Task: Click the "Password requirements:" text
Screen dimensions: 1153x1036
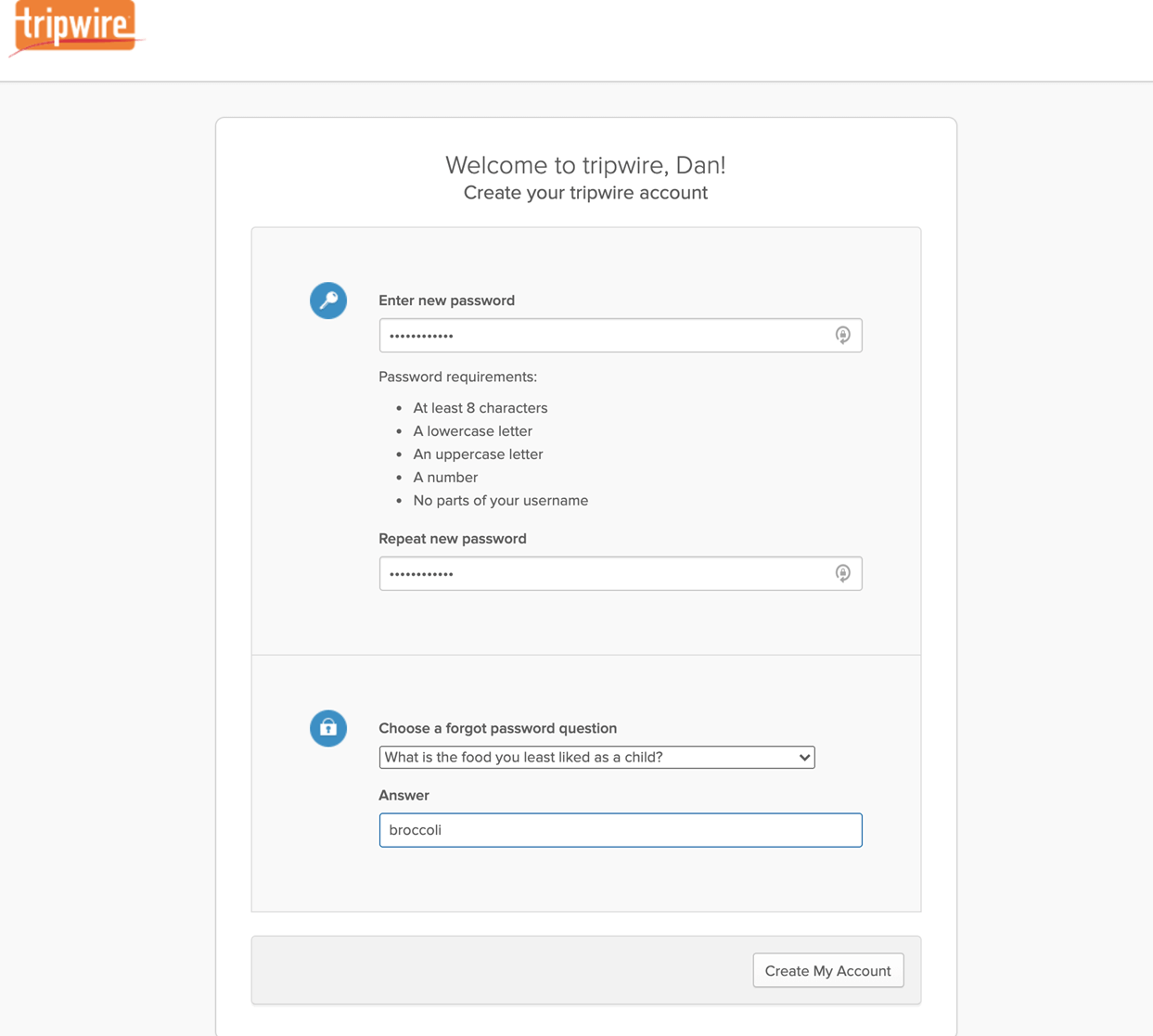Action: point(458,377)
